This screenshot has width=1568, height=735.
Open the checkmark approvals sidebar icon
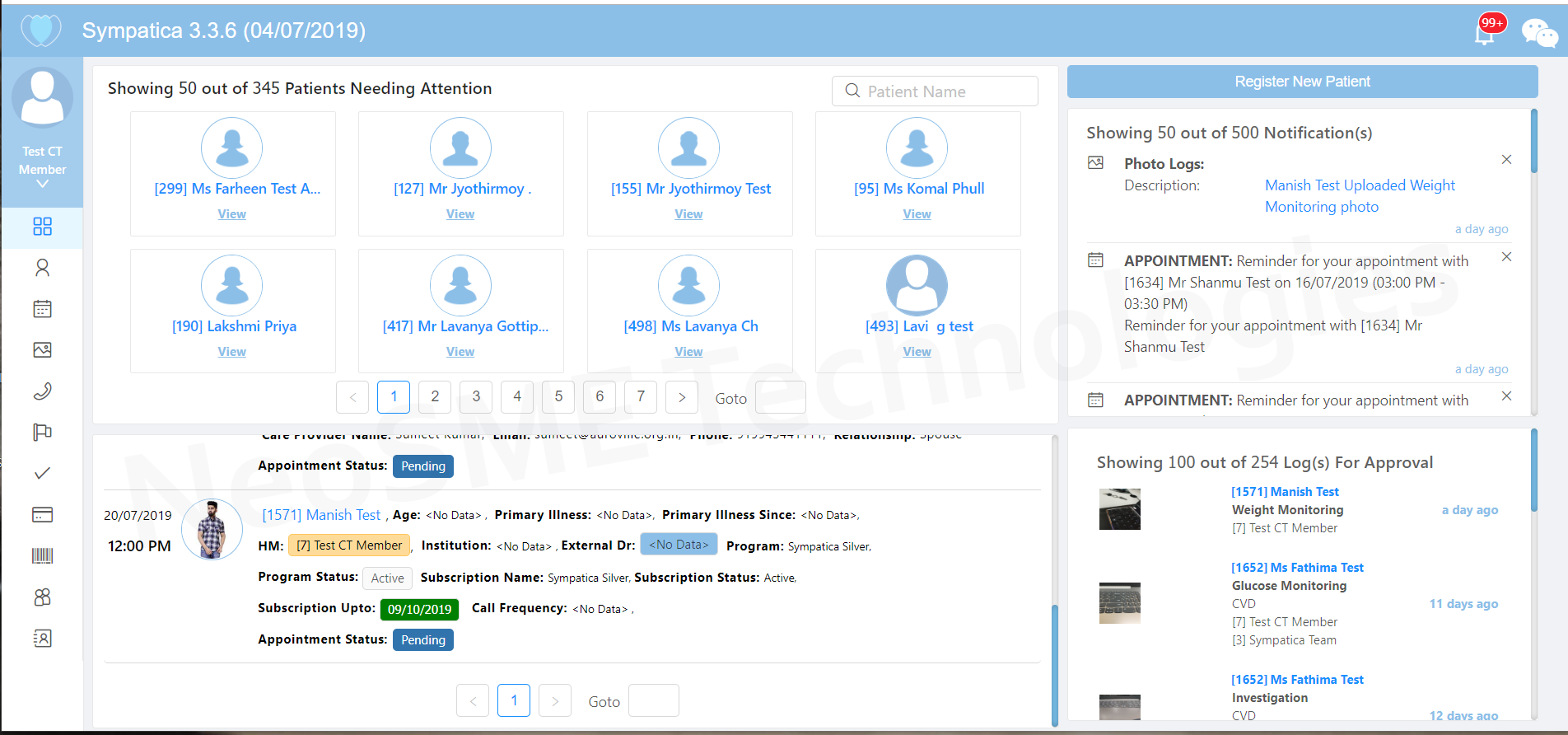click(x=42, y=473)
